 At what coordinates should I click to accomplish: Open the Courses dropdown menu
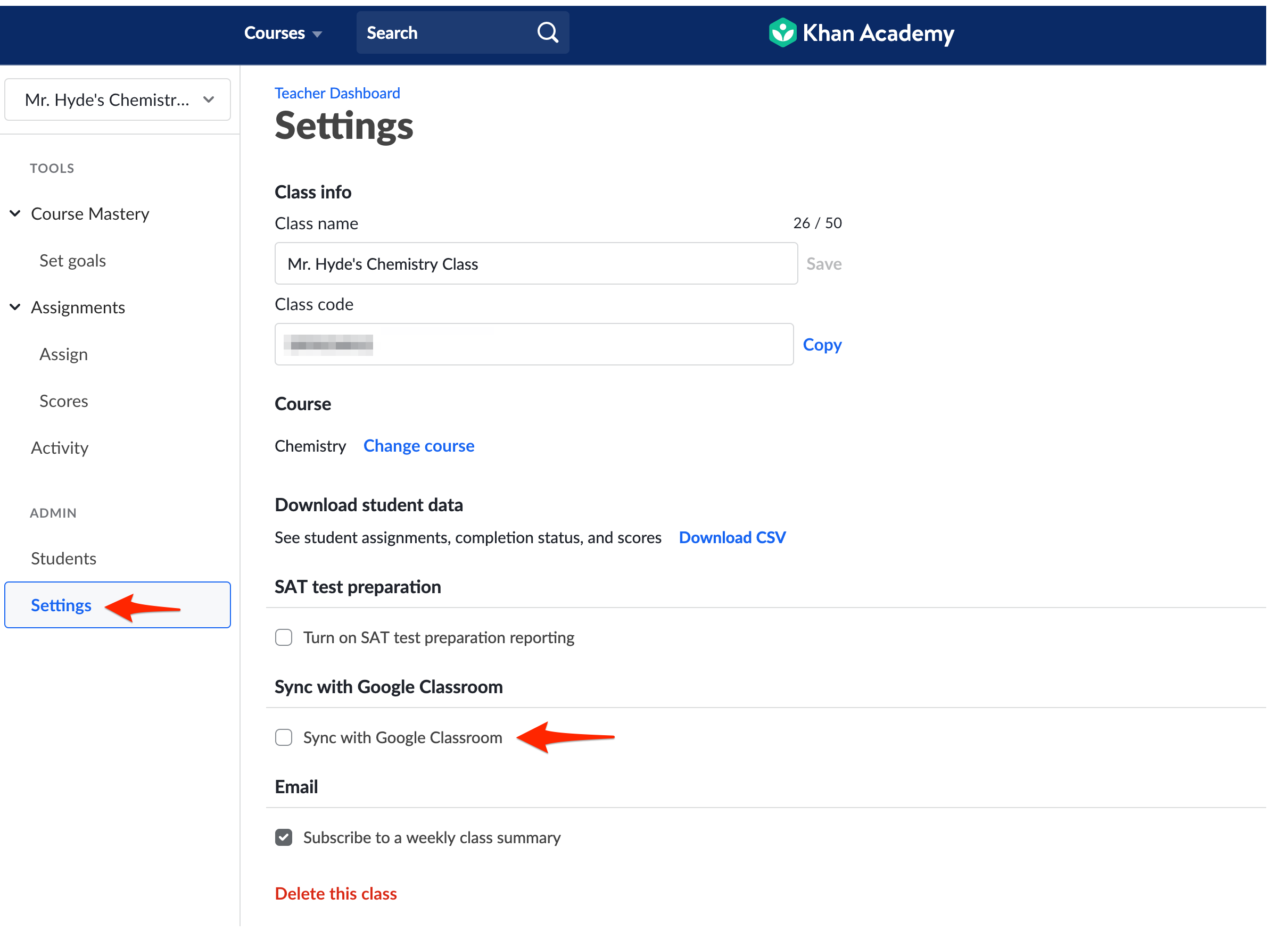tap(283, 32)
